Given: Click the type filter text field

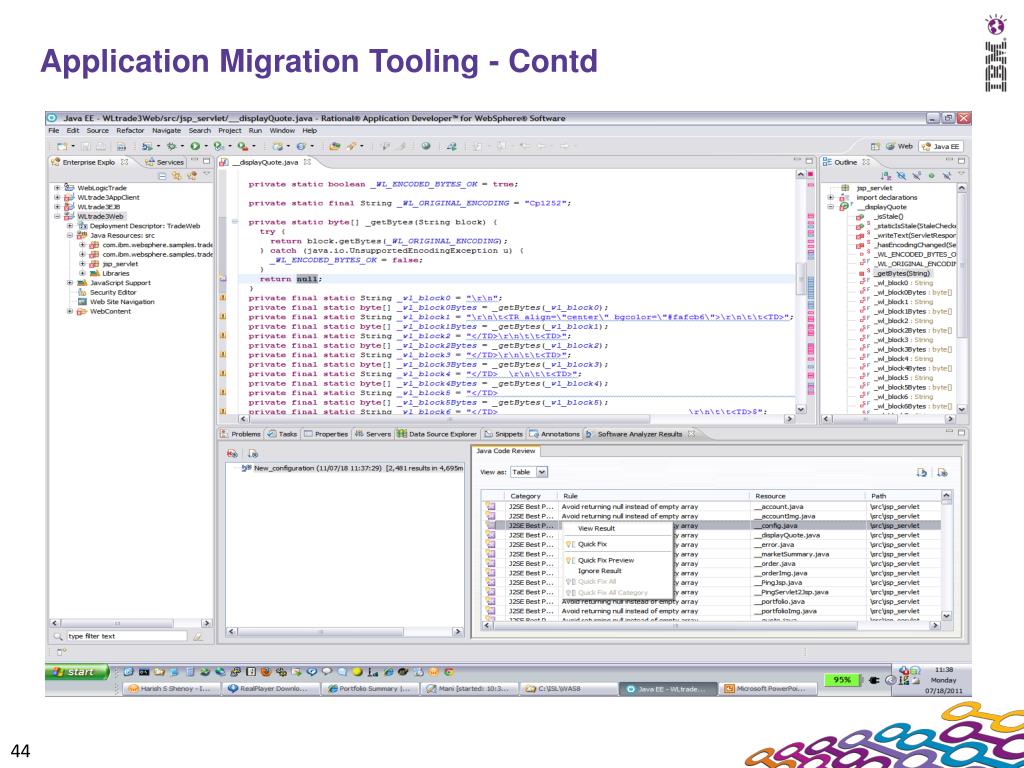Looking at the screenshot, I should click(x=126, y=636).
